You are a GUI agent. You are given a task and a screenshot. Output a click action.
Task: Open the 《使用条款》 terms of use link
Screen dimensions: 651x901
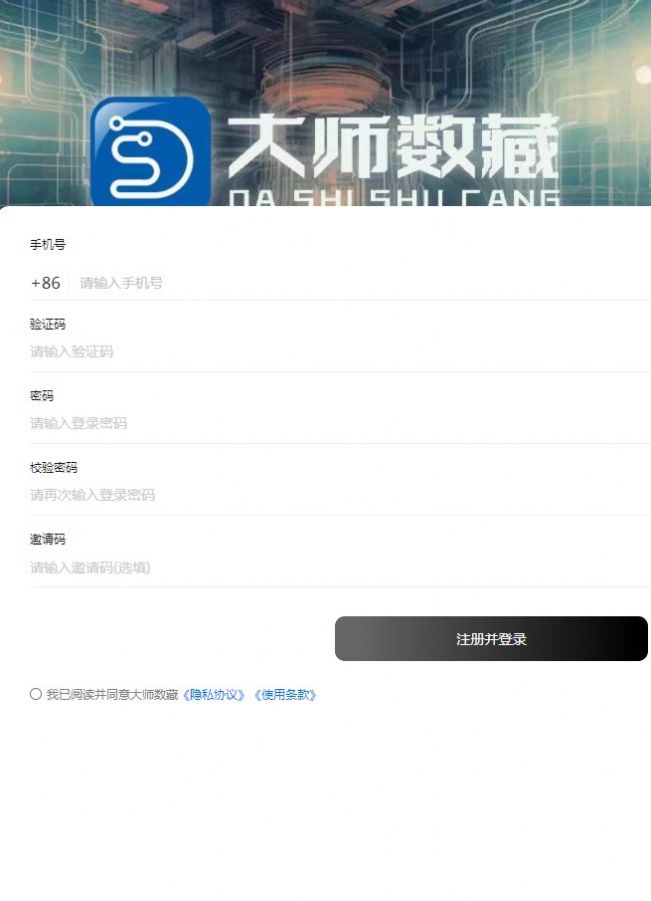[x=286, y=695]
